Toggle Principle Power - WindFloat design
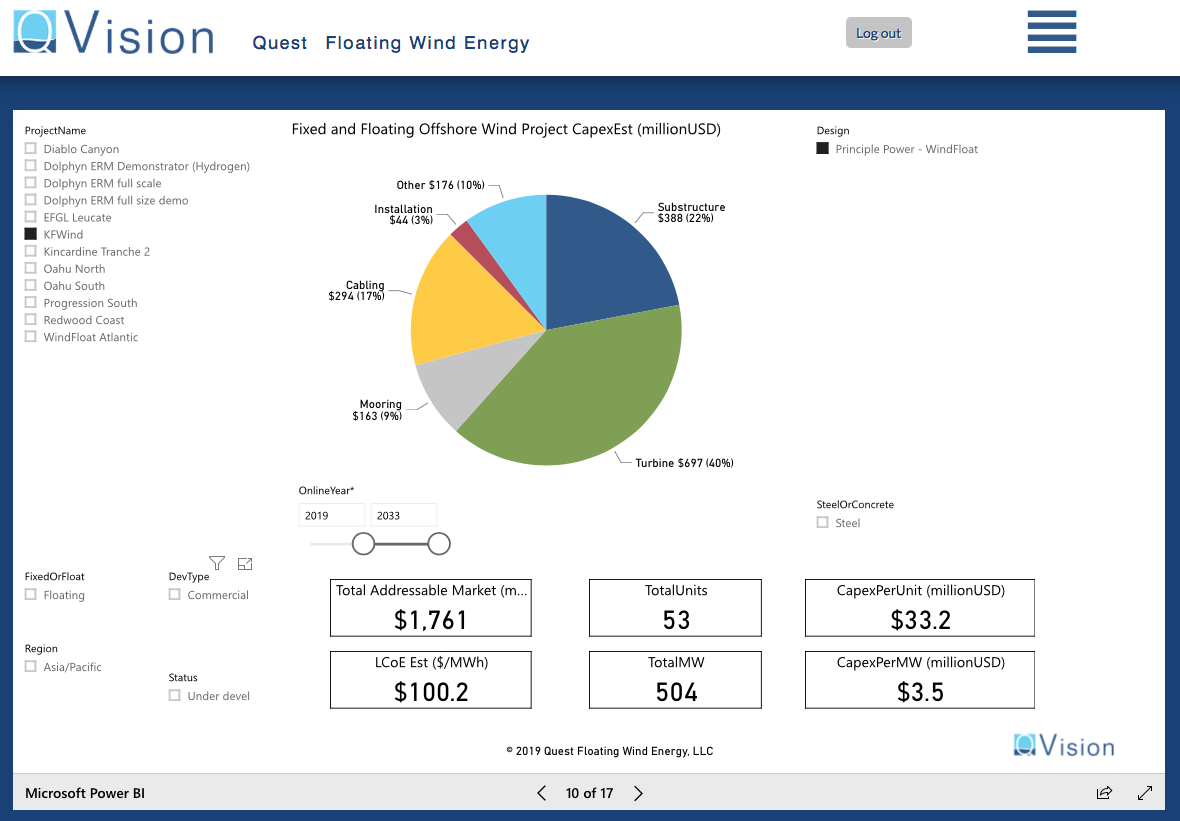Image resolution: width=1180 pixels, height=821 pixels. 823,148
